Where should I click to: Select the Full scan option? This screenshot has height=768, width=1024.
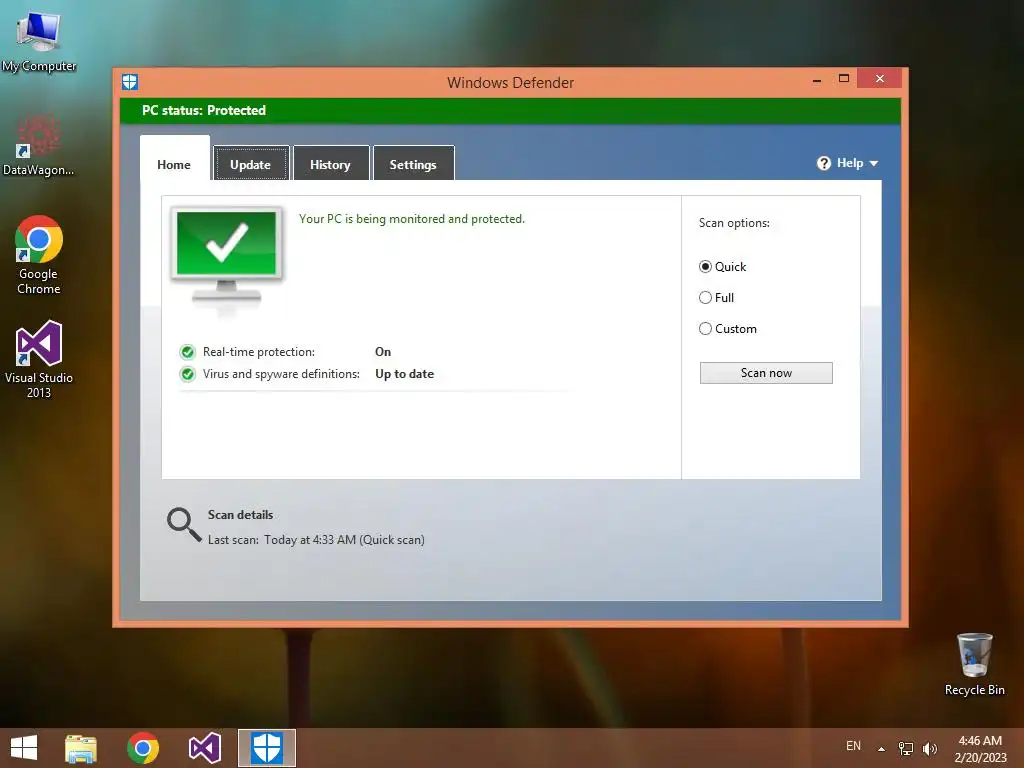tap(716, 298)
